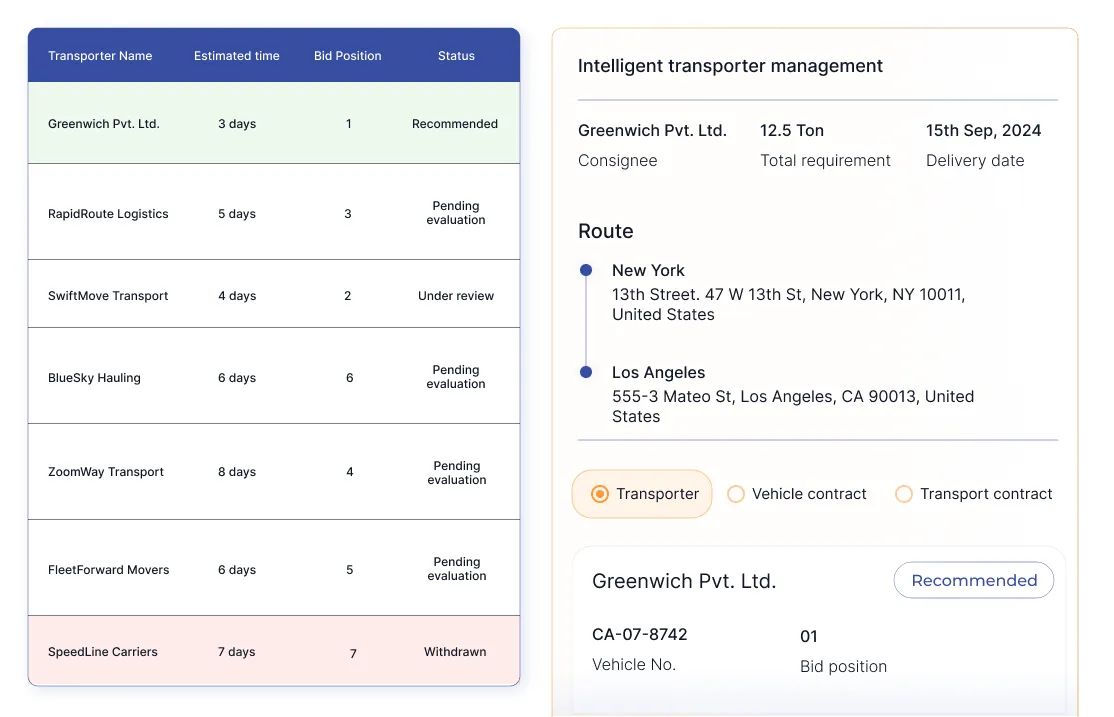Sort by the Bid Position column header
Image resolution: width=1114 pixels, height=717 pixels.
(x=347, y=55)
